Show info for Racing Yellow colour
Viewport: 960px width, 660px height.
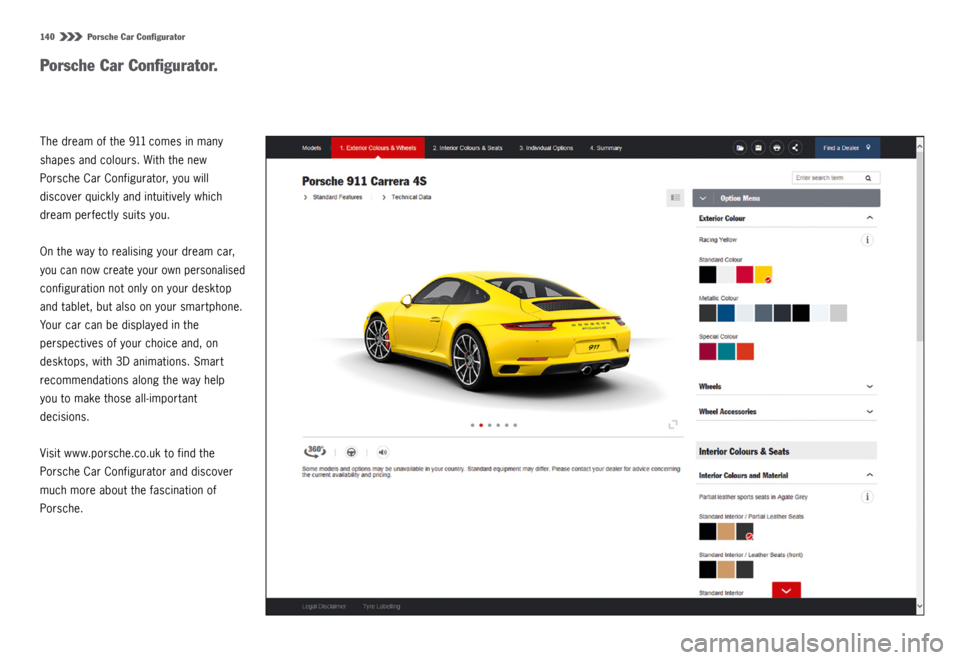(x=867, y=240)
